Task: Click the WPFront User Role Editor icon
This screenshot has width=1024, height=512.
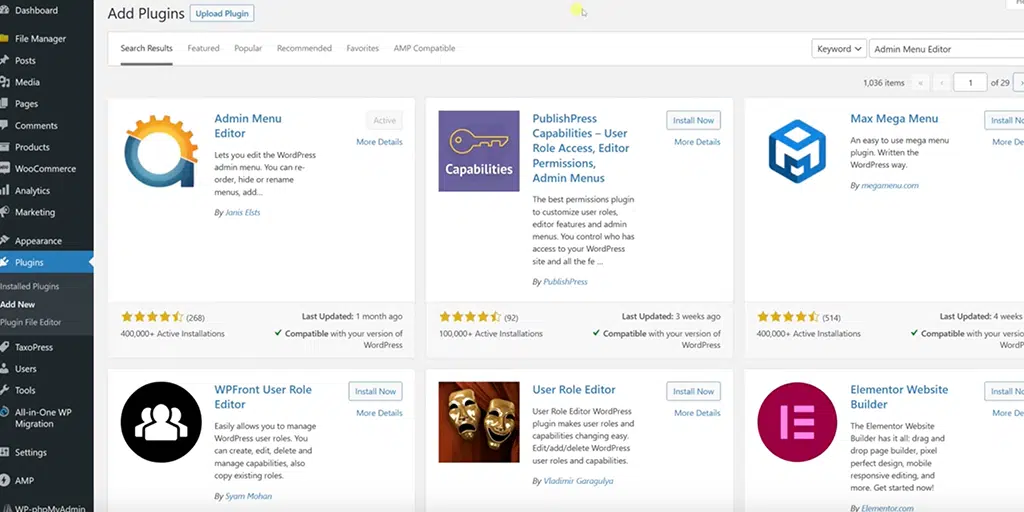Action: (x=161, y=422)
